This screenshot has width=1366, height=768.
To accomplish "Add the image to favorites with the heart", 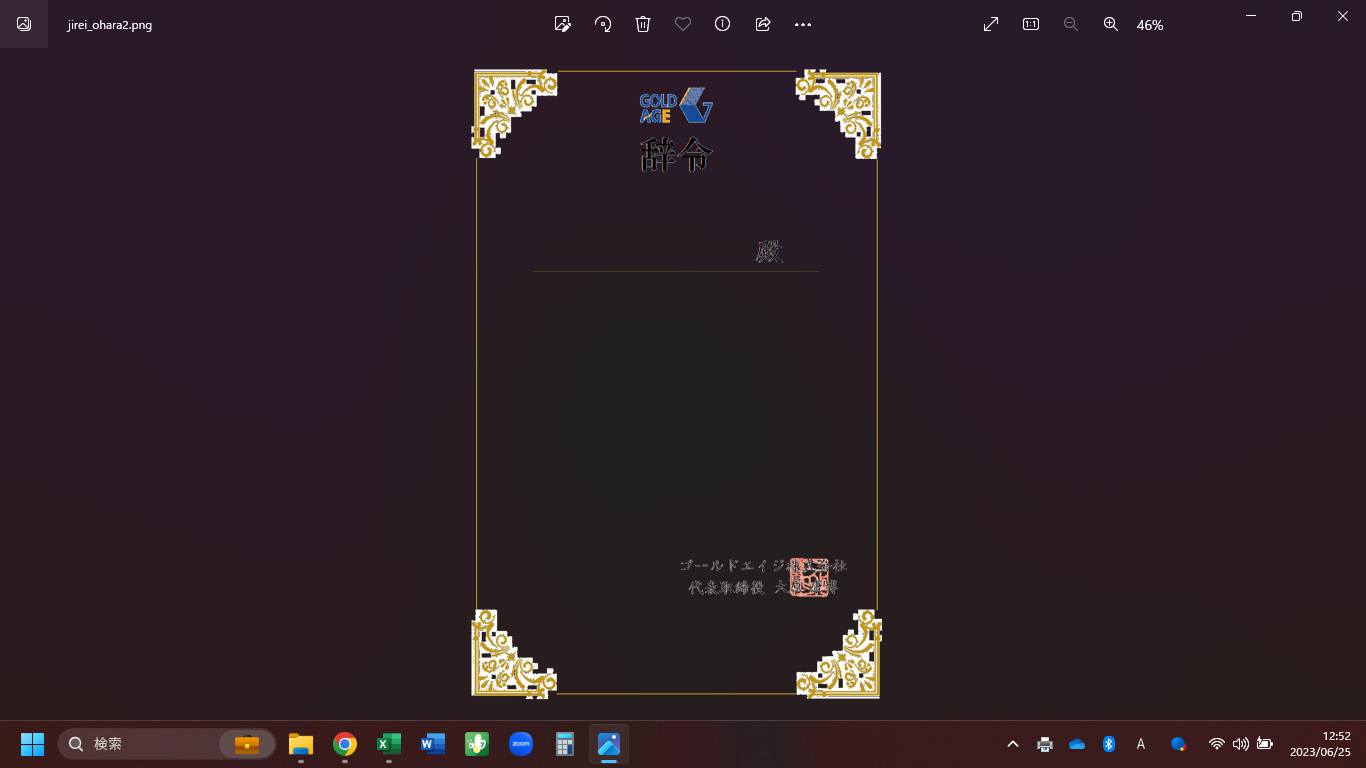I will pos(683,24).
